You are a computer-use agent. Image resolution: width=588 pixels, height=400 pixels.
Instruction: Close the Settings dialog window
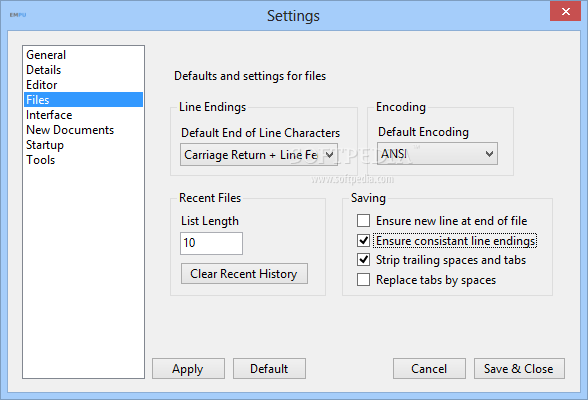point(565,11)
